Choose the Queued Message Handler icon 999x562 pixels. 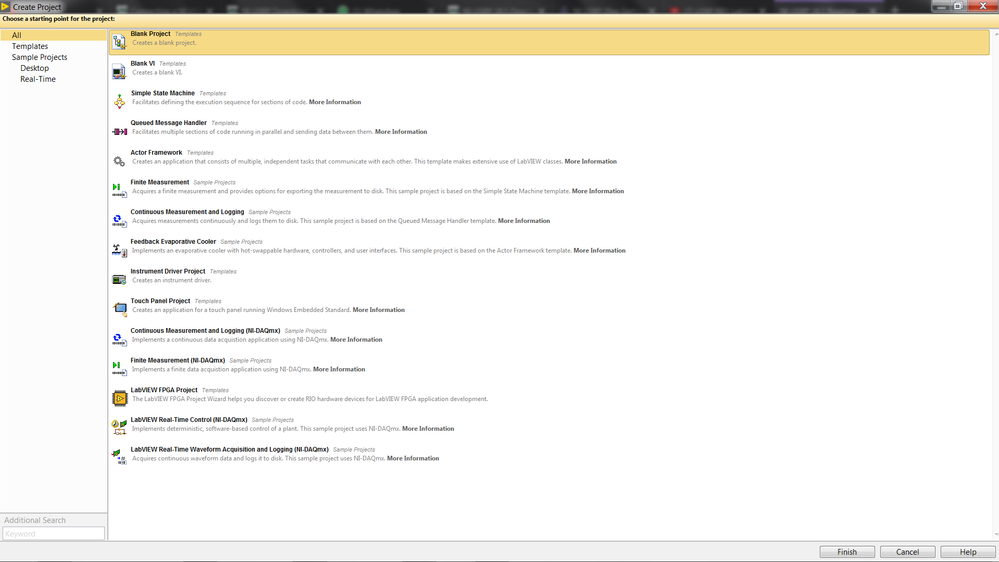[119, 131]
